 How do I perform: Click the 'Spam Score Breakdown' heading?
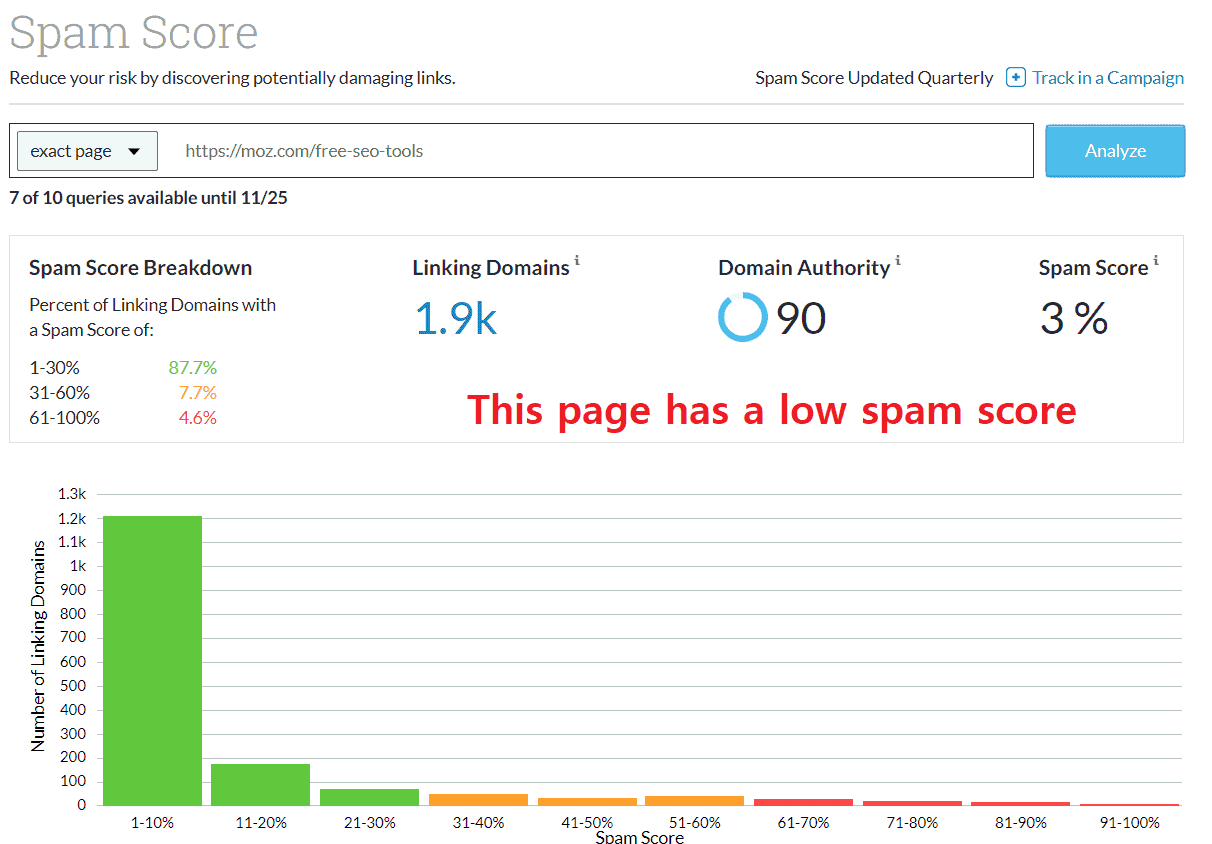140,268
